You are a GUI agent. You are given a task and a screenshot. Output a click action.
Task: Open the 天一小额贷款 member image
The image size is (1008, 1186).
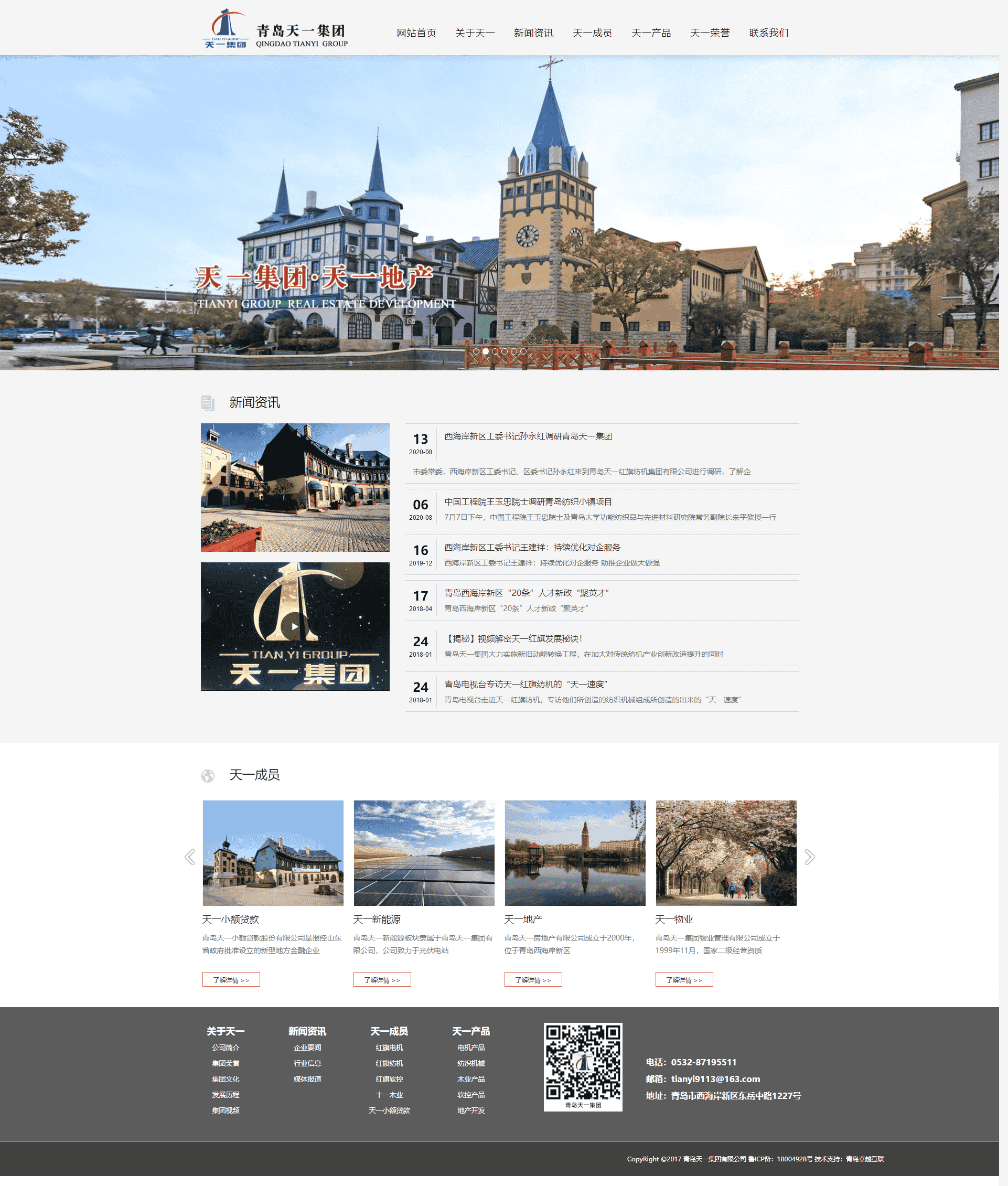click(273, 853)
